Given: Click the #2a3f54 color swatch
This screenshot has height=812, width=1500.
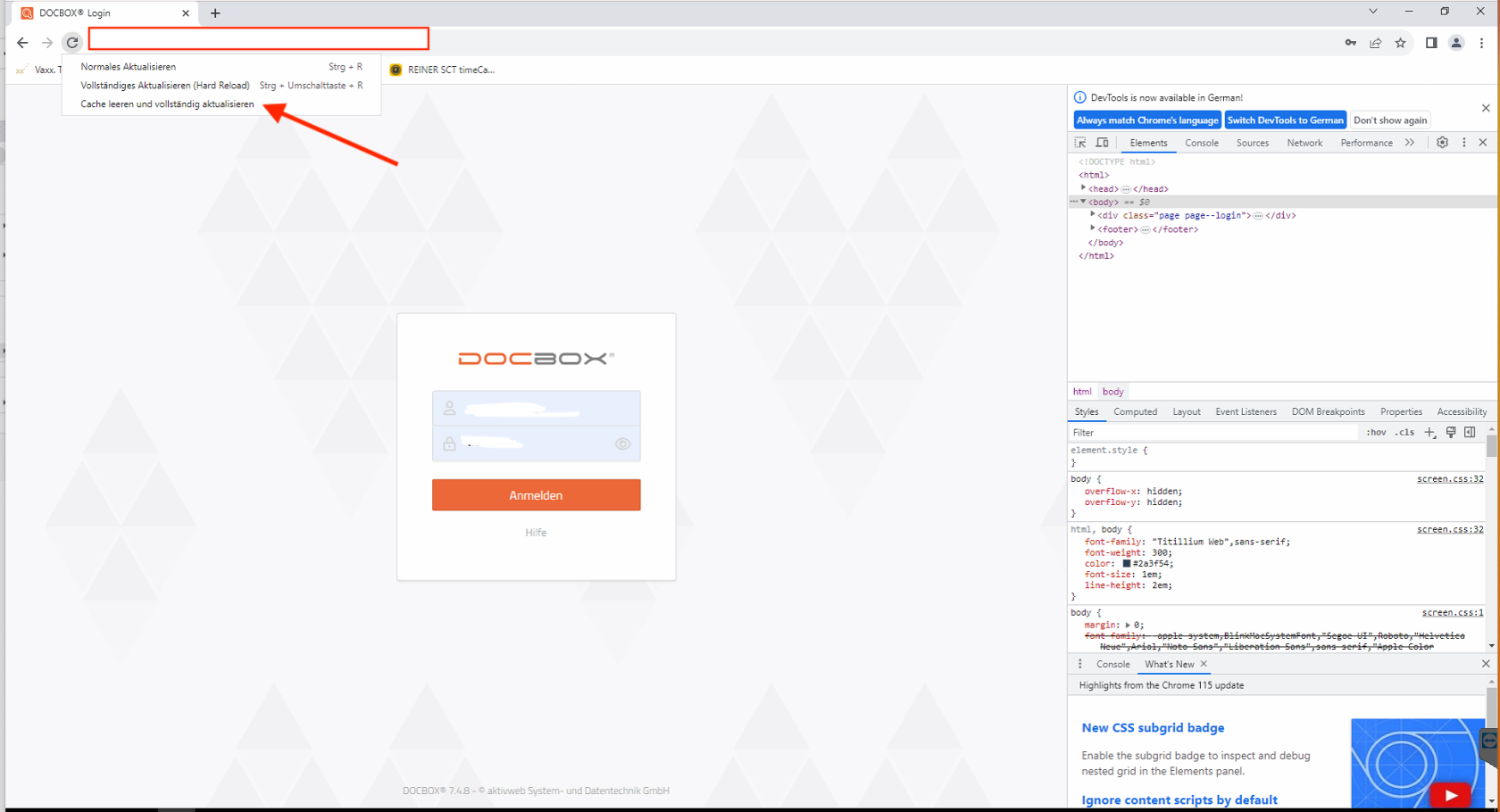Looking at the screenshot, I should [x=1127, y=564].
